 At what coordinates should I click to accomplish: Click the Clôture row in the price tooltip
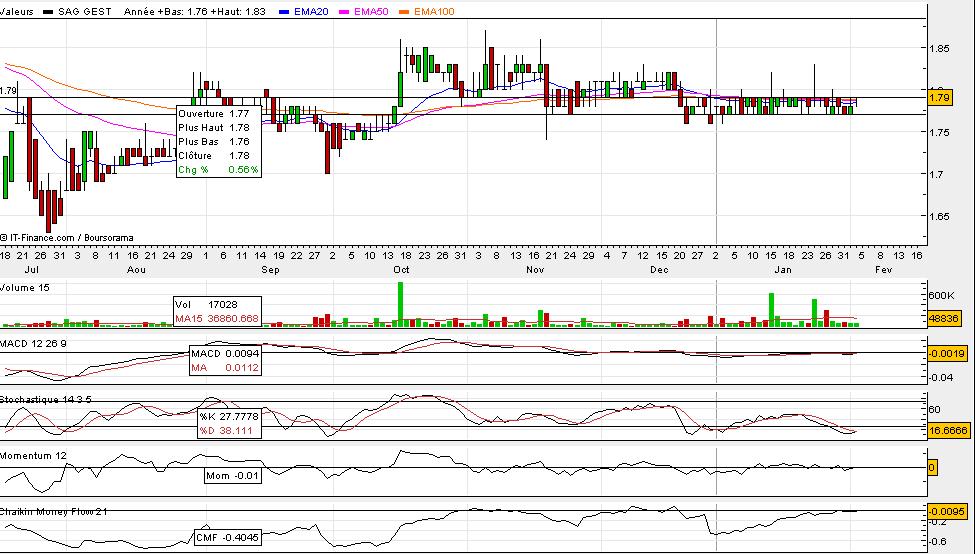point(218,155)
